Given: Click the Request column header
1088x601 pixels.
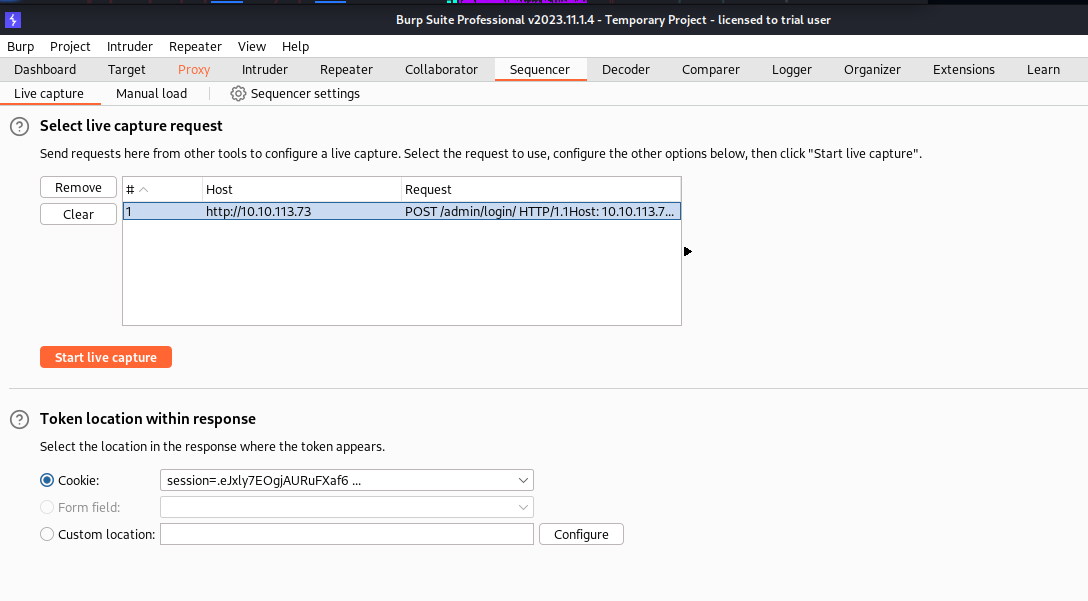Looking at the screenshot, I should [541, 189].
